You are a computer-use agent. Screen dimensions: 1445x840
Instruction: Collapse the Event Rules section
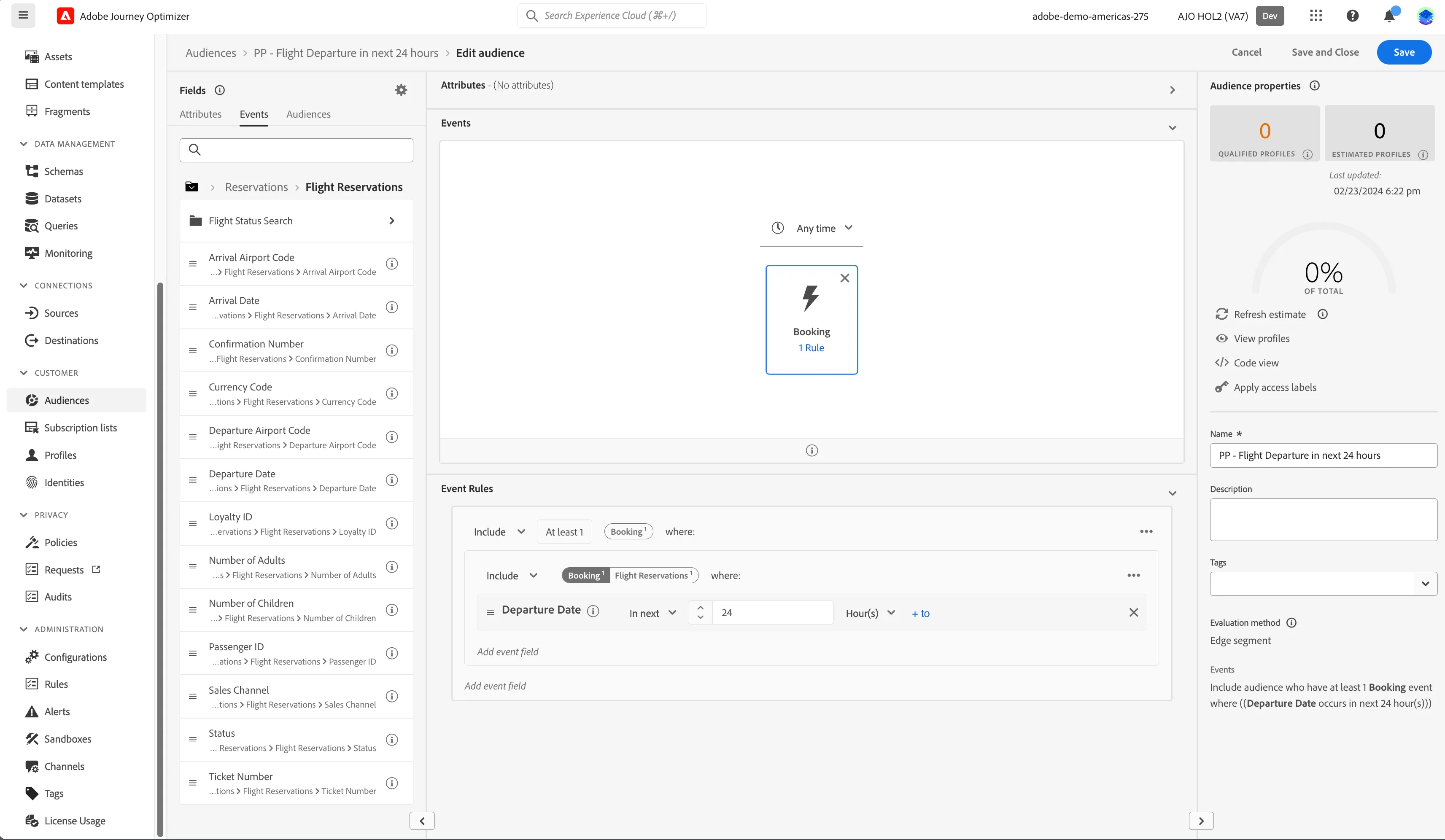[1173, 493]
